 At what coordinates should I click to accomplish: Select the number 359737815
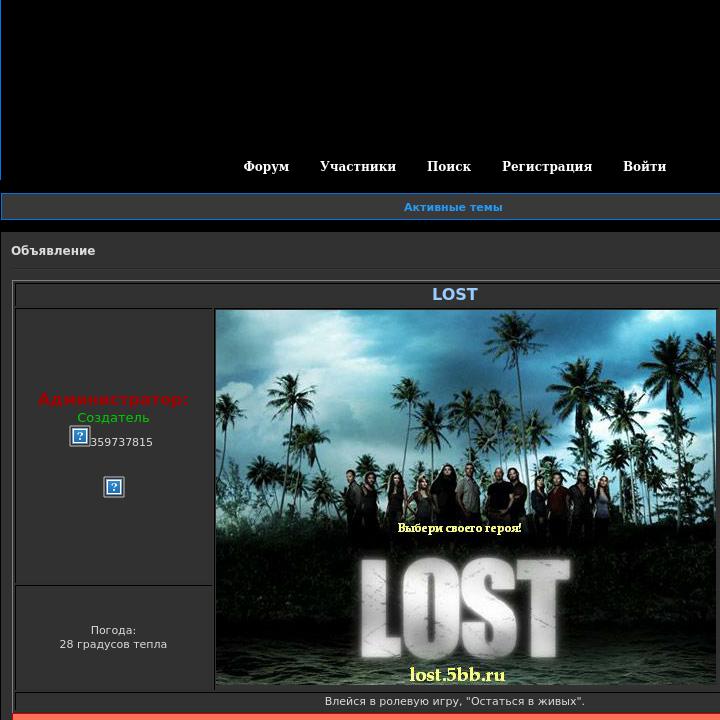point(121,442)
